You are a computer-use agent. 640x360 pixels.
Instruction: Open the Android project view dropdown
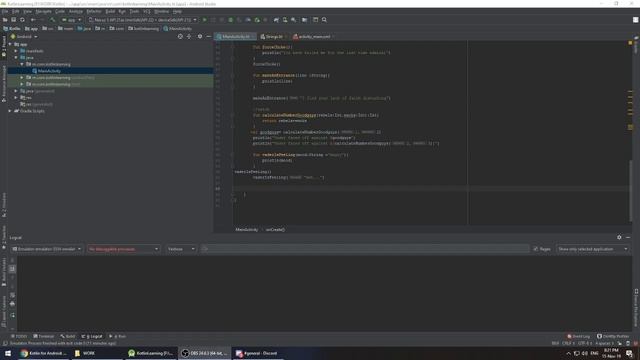(24, 36)
